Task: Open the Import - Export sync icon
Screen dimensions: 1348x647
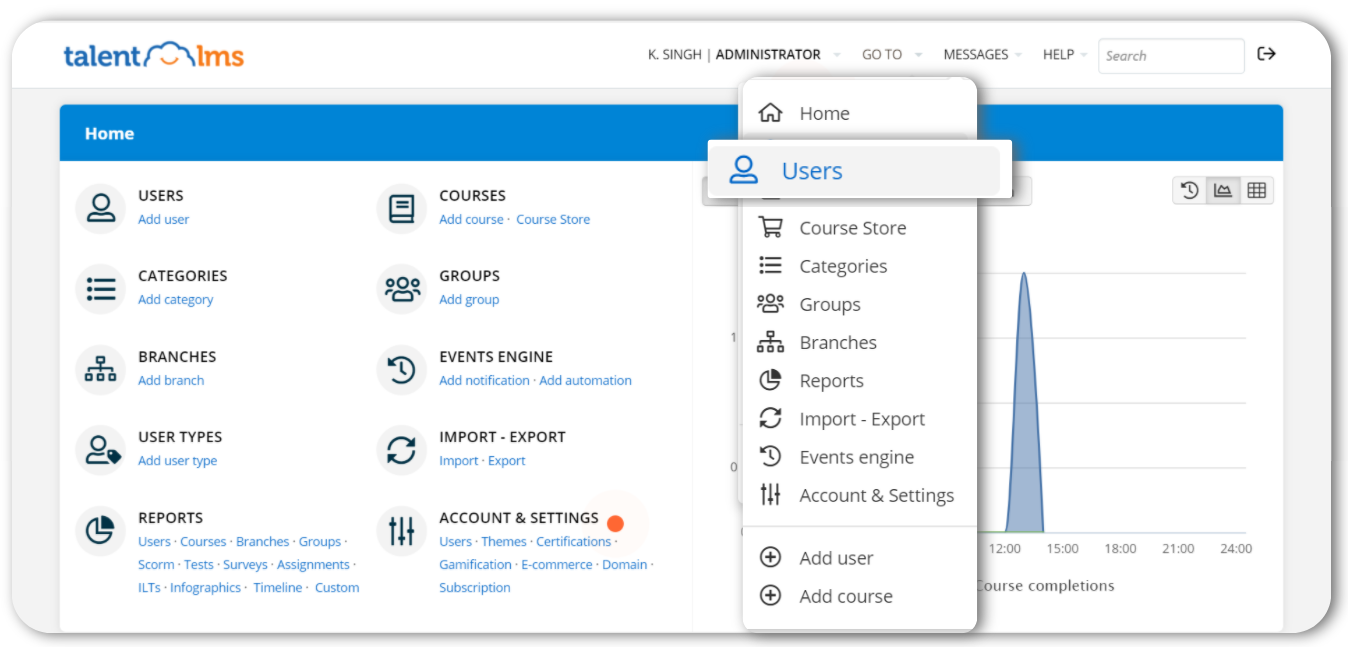Action: point(401,450)
